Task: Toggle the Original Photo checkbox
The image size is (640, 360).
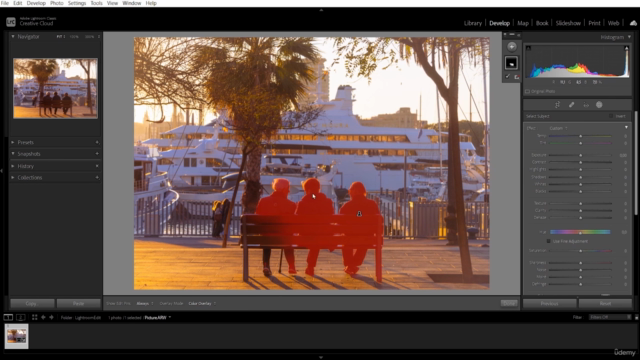Action: tap(527, 91)
